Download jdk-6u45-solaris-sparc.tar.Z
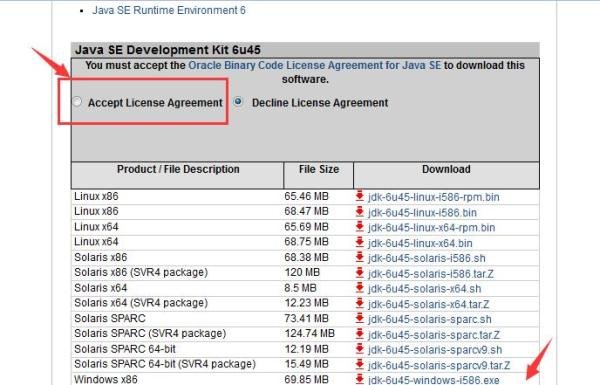The width and height of the screenshot is (600, 385). pos(434,335)
